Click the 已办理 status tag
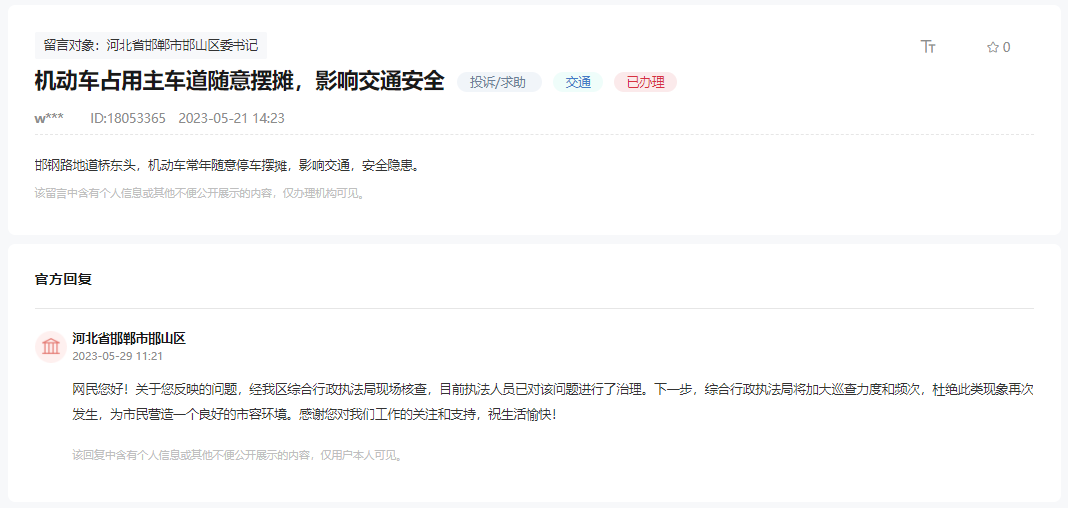 [645, 82]
